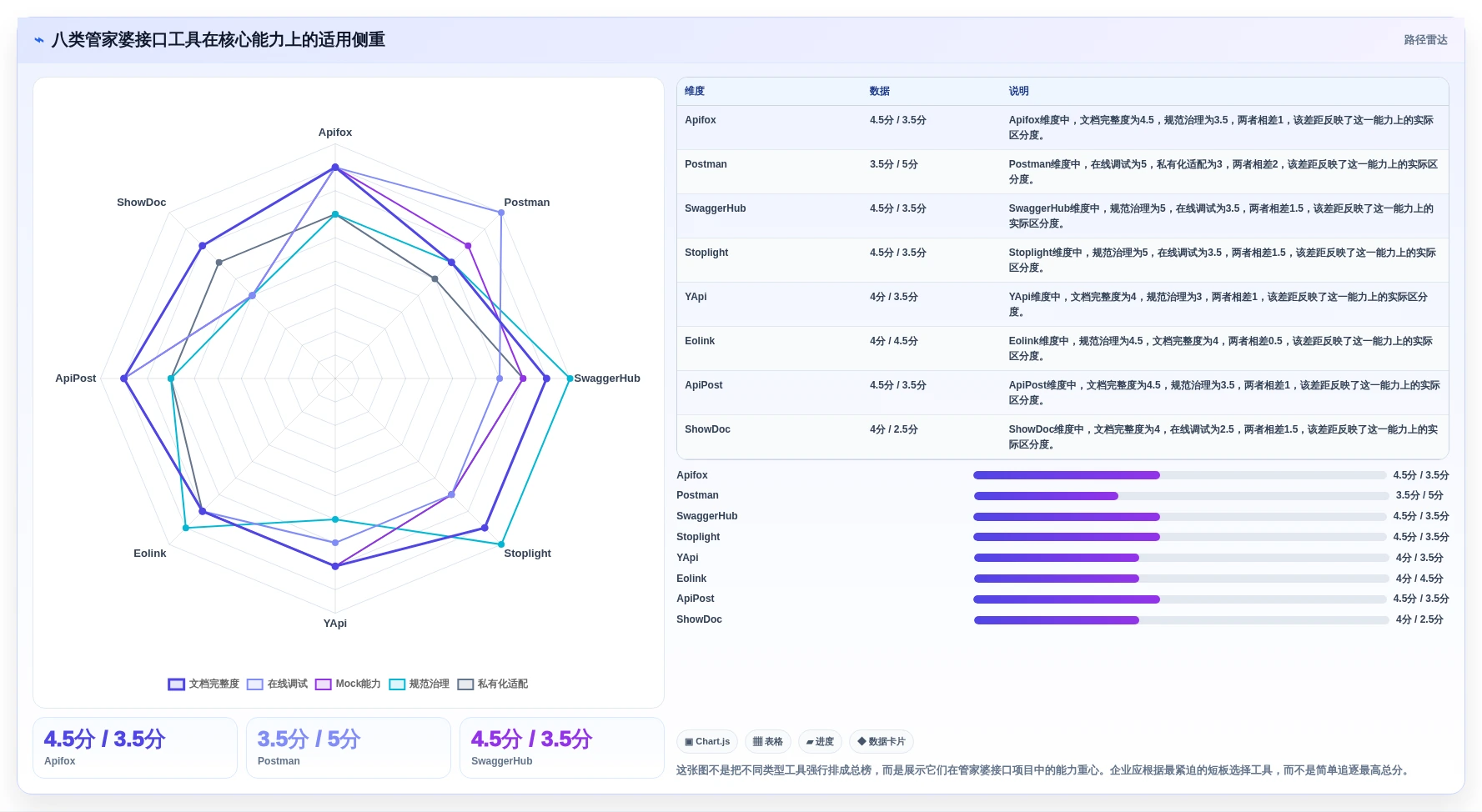Click the SwaggerHub radar axis label
The height and width of the screenshot is (812, 1482).
click(607, 378)
